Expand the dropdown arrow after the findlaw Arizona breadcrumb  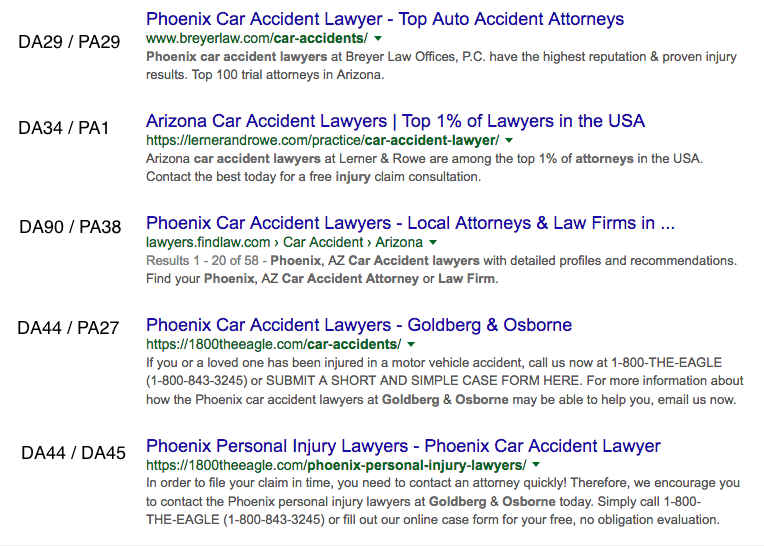[433, 242]
